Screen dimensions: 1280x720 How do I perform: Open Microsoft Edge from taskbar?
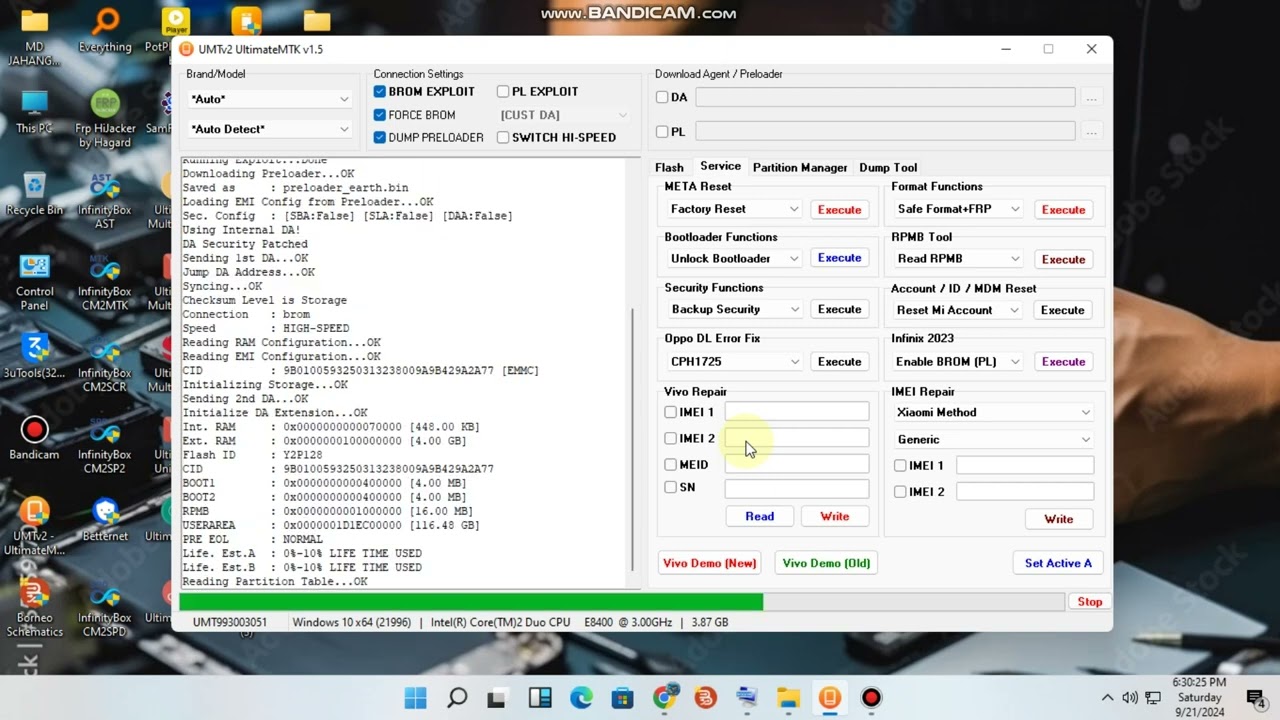click(x=581, y=697)
